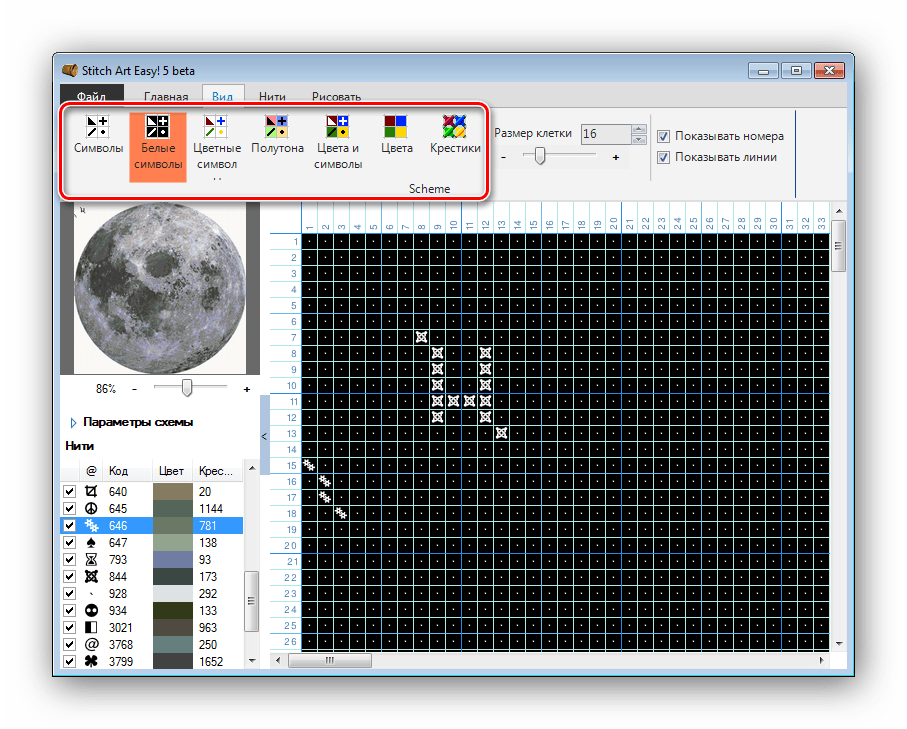The width and height of the screenshot is (907, 729).
Task: Switch scheme display to Цвета
Action: tap(396, 127)
